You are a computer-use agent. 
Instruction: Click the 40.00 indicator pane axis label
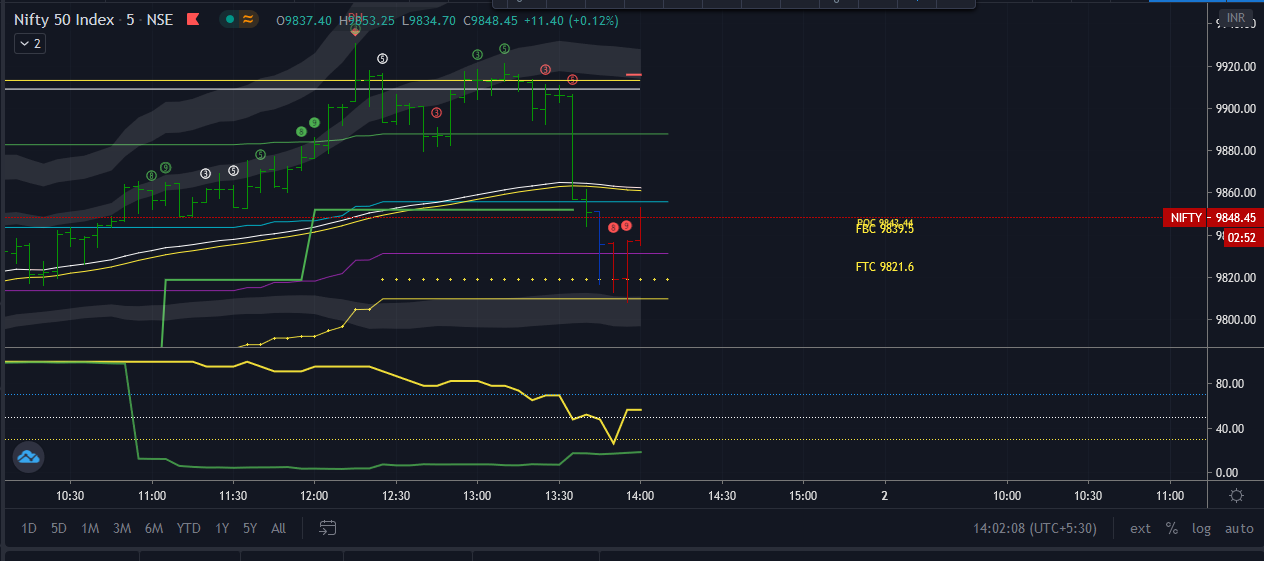(1229, 428)
